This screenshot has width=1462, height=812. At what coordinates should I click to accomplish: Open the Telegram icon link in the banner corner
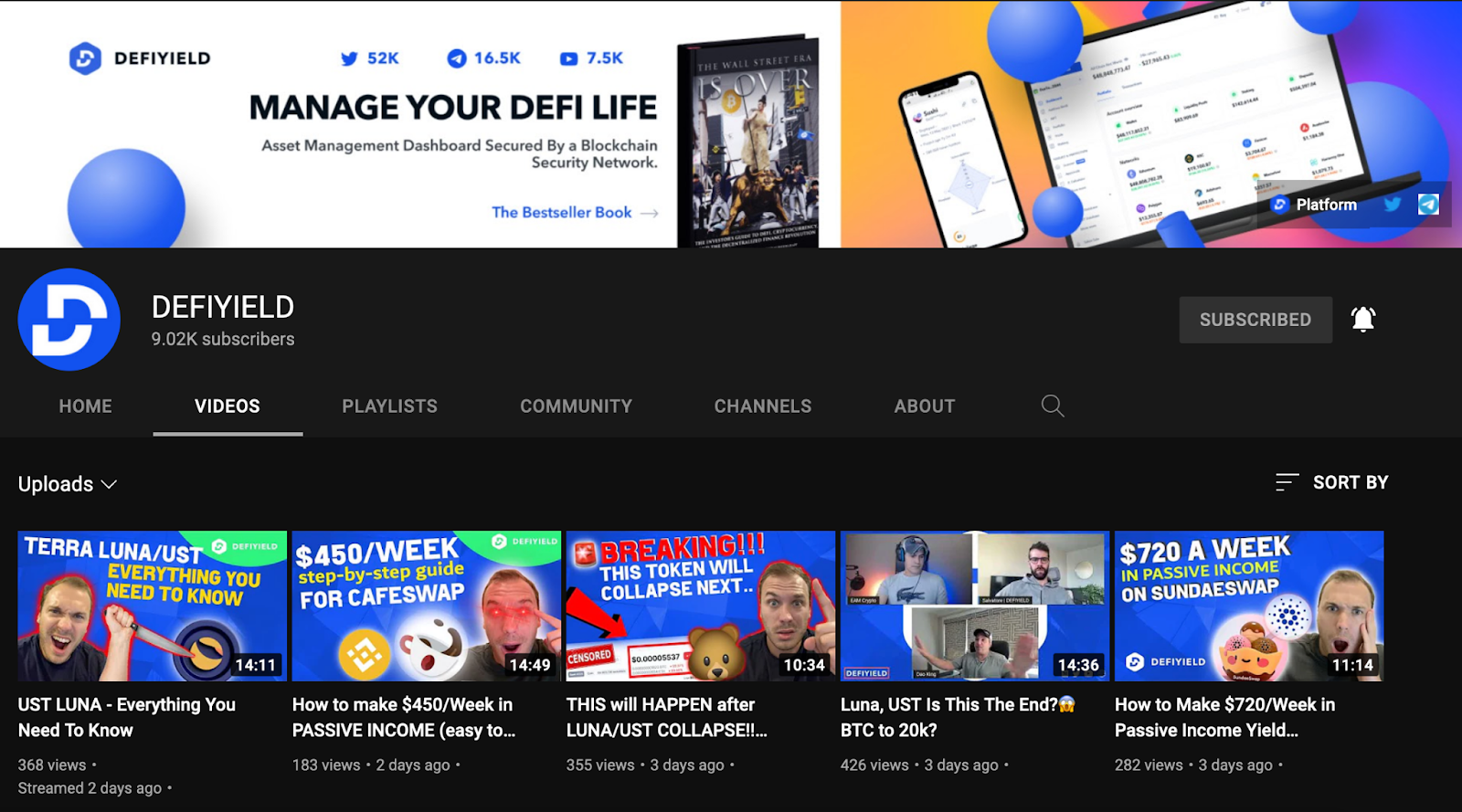1428,205
